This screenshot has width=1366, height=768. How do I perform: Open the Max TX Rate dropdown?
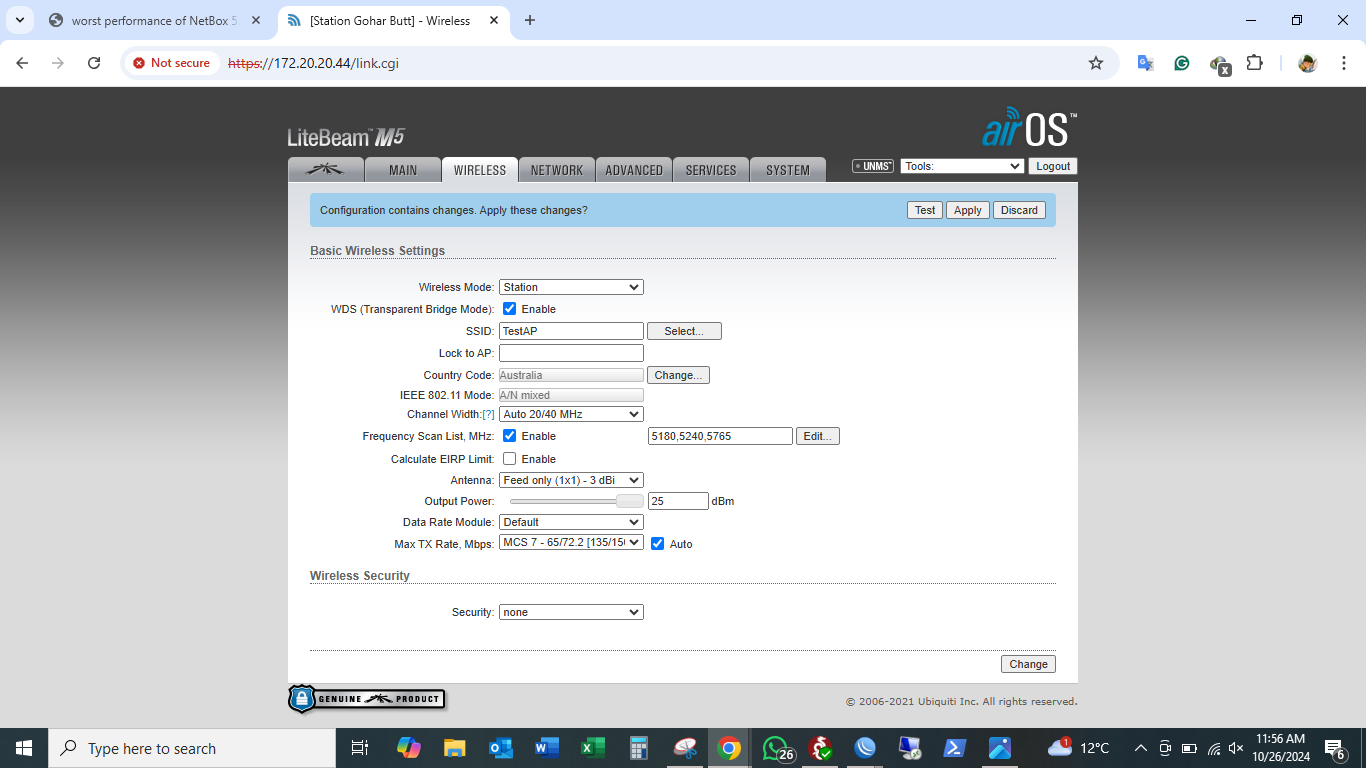[571, 543]
